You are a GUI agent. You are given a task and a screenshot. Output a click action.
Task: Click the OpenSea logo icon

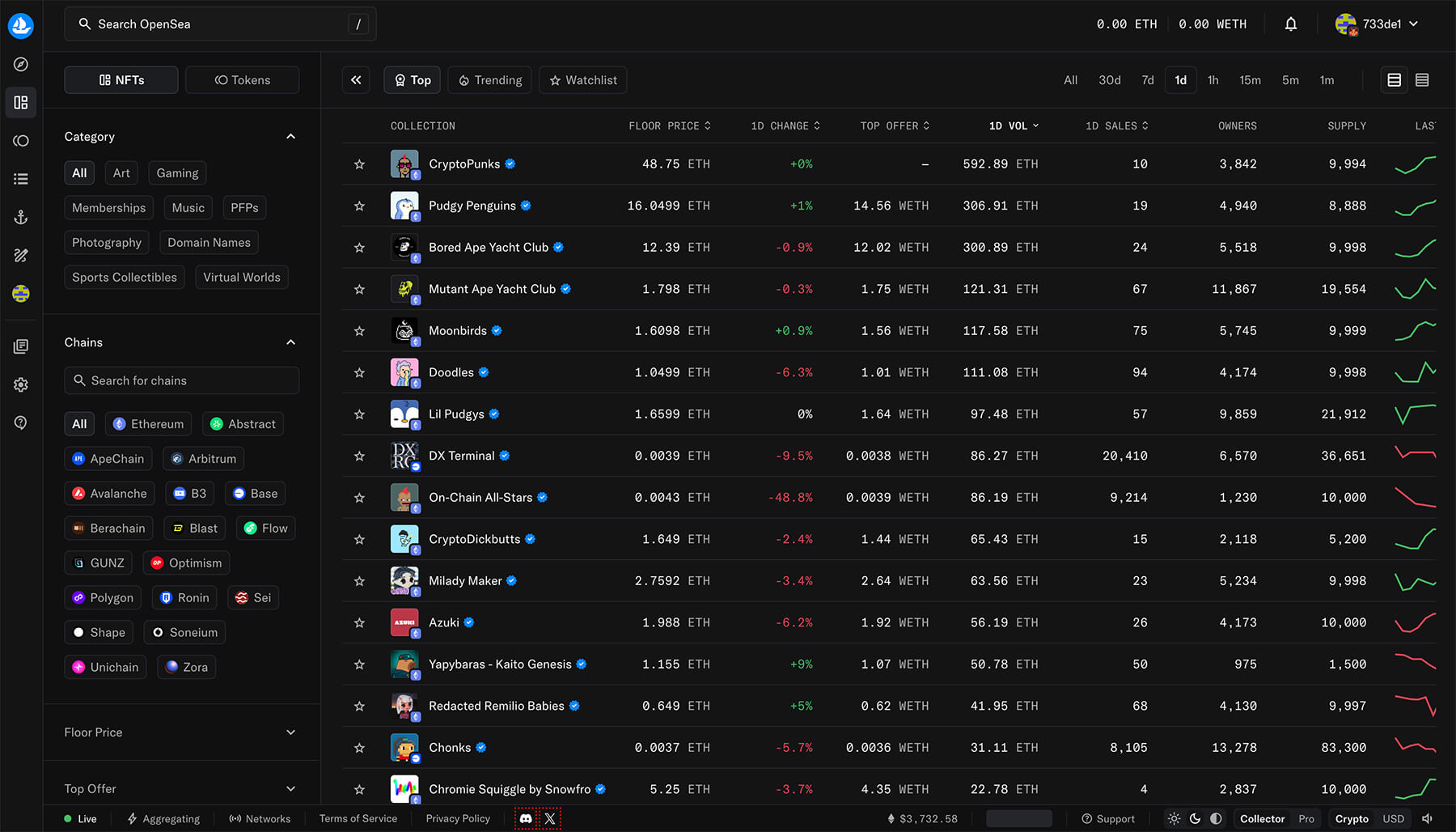[x=21, y=25]
